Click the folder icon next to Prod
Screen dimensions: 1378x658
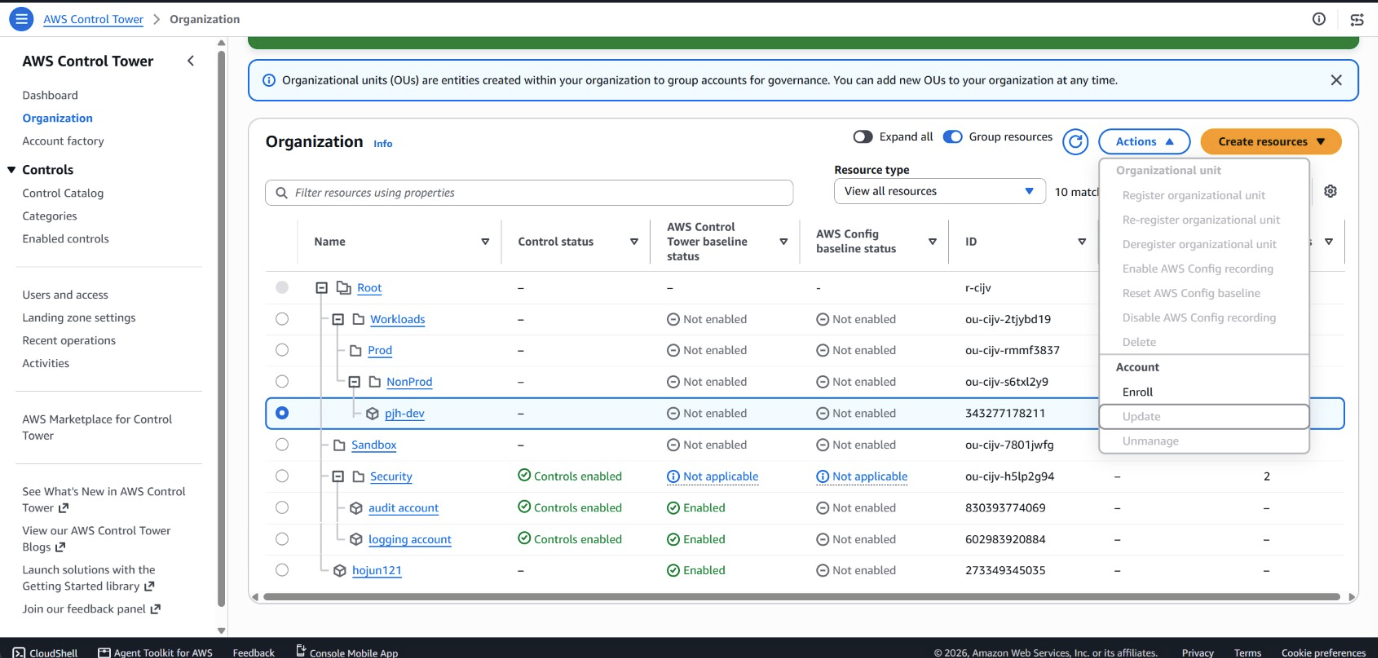[356, 351]
